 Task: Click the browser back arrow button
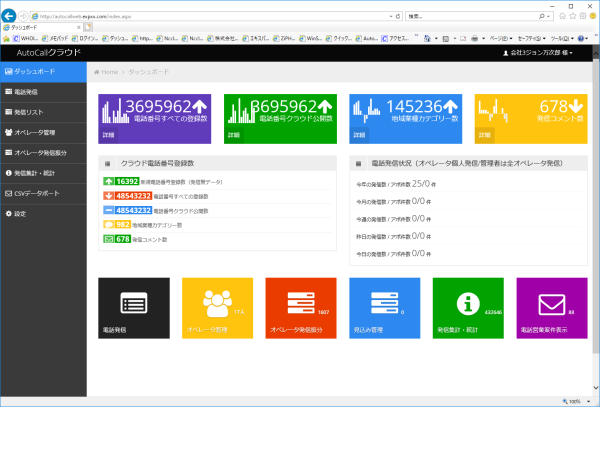(x=10, y=17)
